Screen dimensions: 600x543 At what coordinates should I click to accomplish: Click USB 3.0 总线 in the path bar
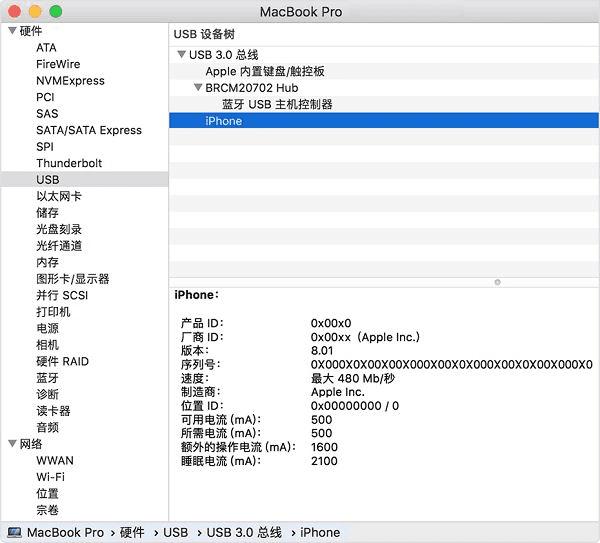tap(244, 532)
